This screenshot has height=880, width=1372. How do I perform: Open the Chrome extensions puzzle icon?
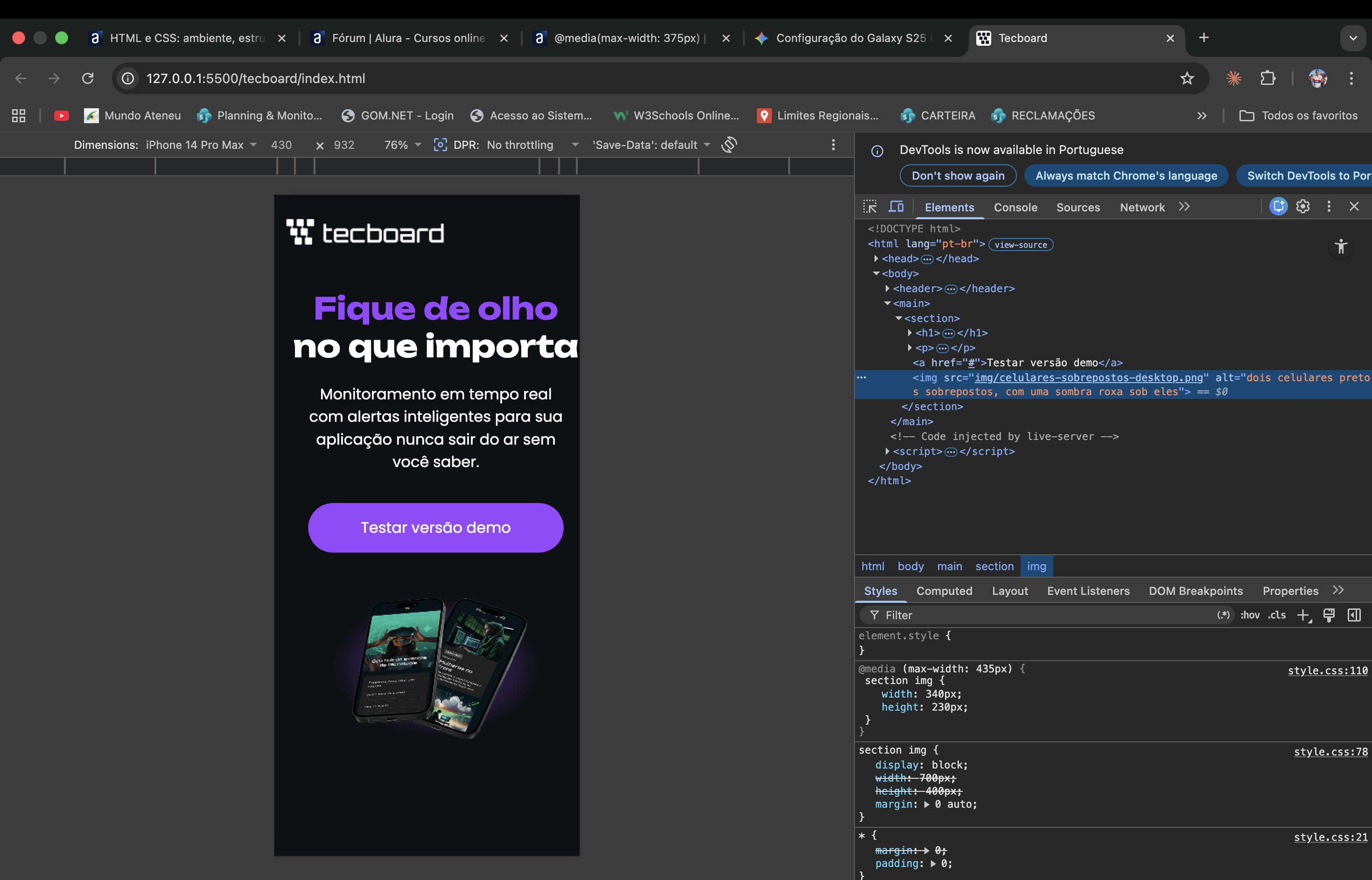[1267, 78]
